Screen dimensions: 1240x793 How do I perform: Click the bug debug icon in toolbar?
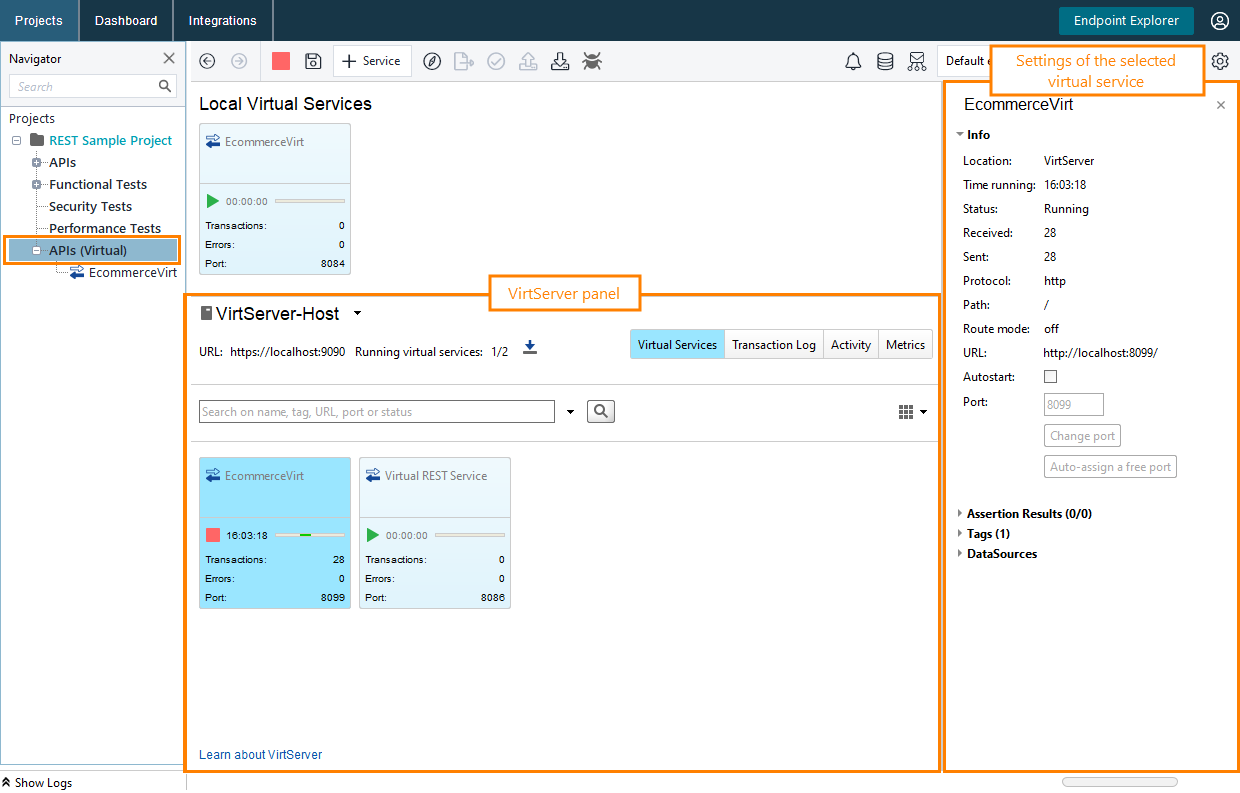click(x=593, y=61)
